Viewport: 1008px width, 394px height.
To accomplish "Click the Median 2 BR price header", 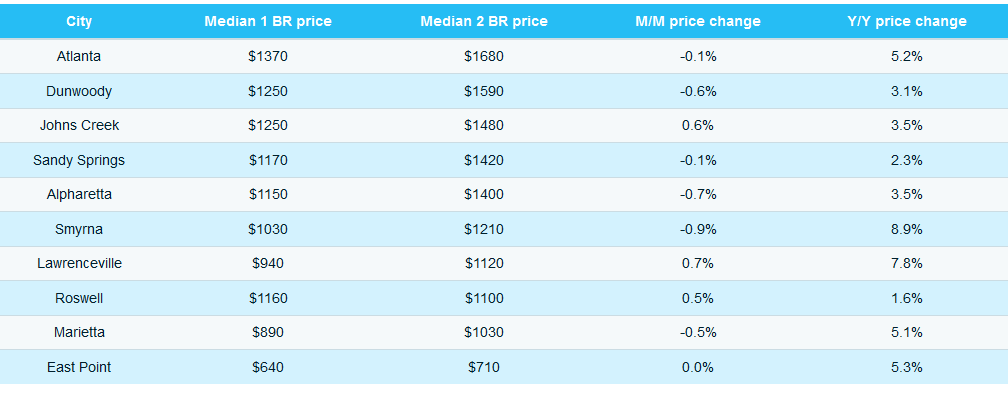I will 484,21.
